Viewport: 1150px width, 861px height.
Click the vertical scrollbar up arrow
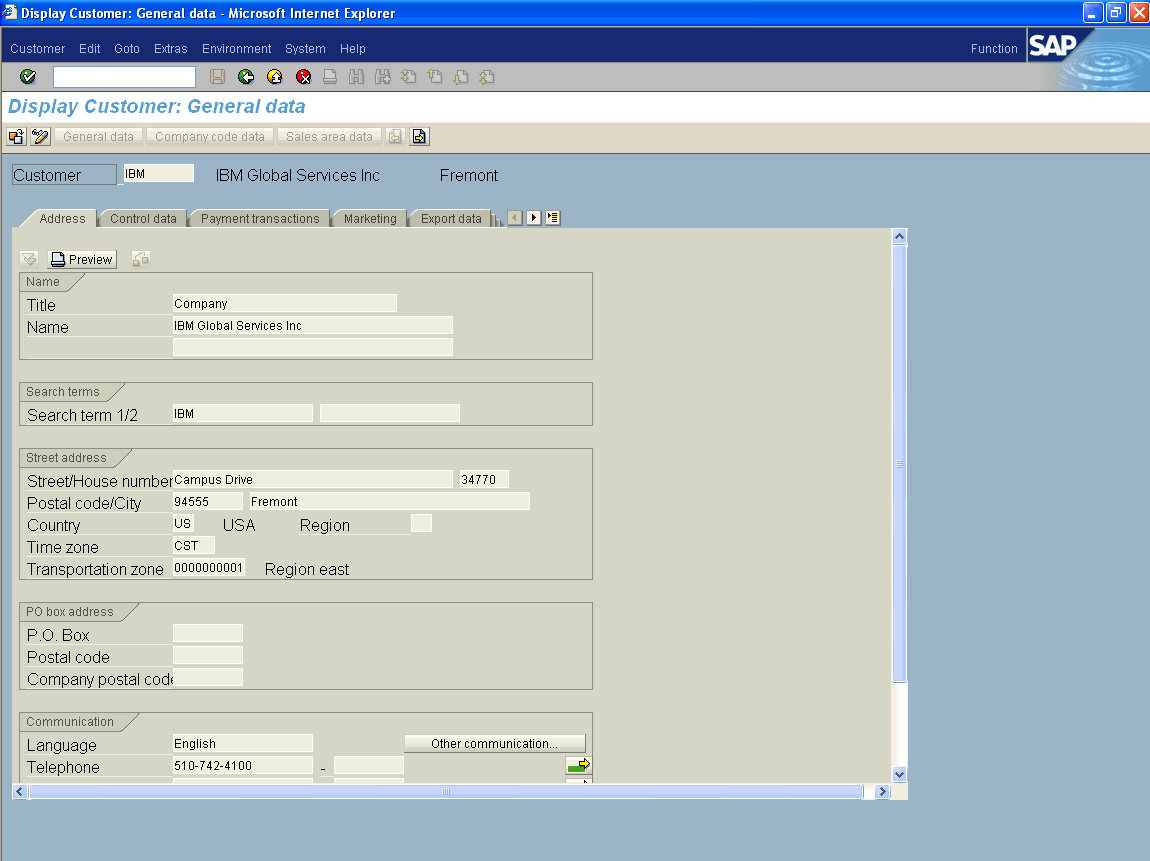click(x=900, y=236)
